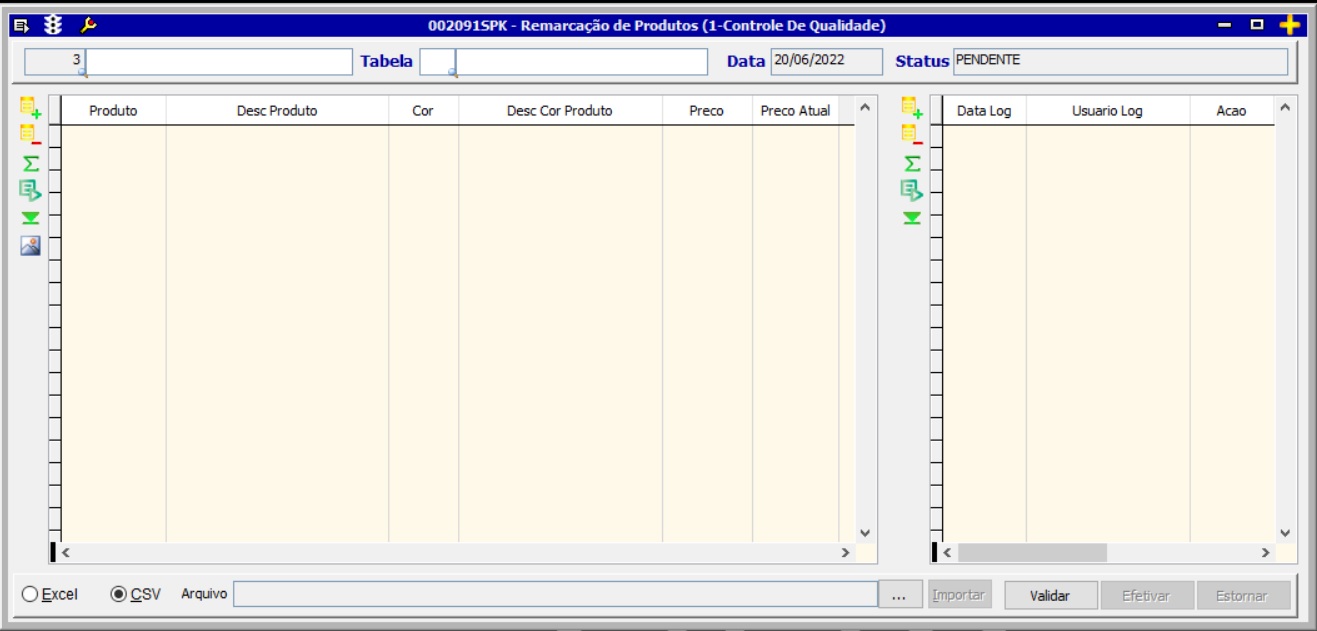
Task: Click the Acao column header
Action: [x=1231, y=111]
